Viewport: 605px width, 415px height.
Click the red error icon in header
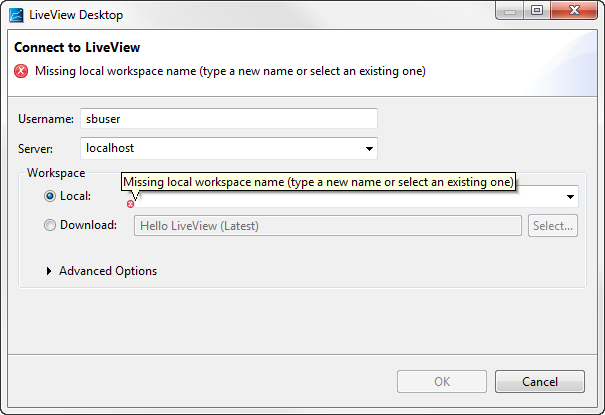pyautogui.click(x=21, y=71)
